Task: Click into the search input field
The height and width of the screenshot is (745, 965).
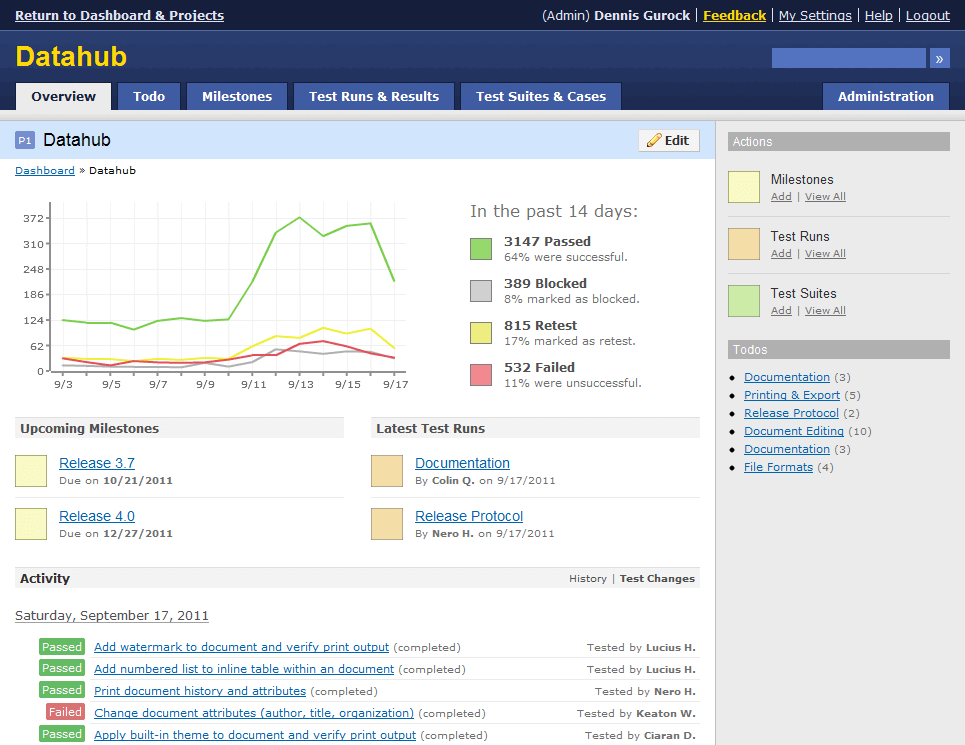Action: point(848,58)
